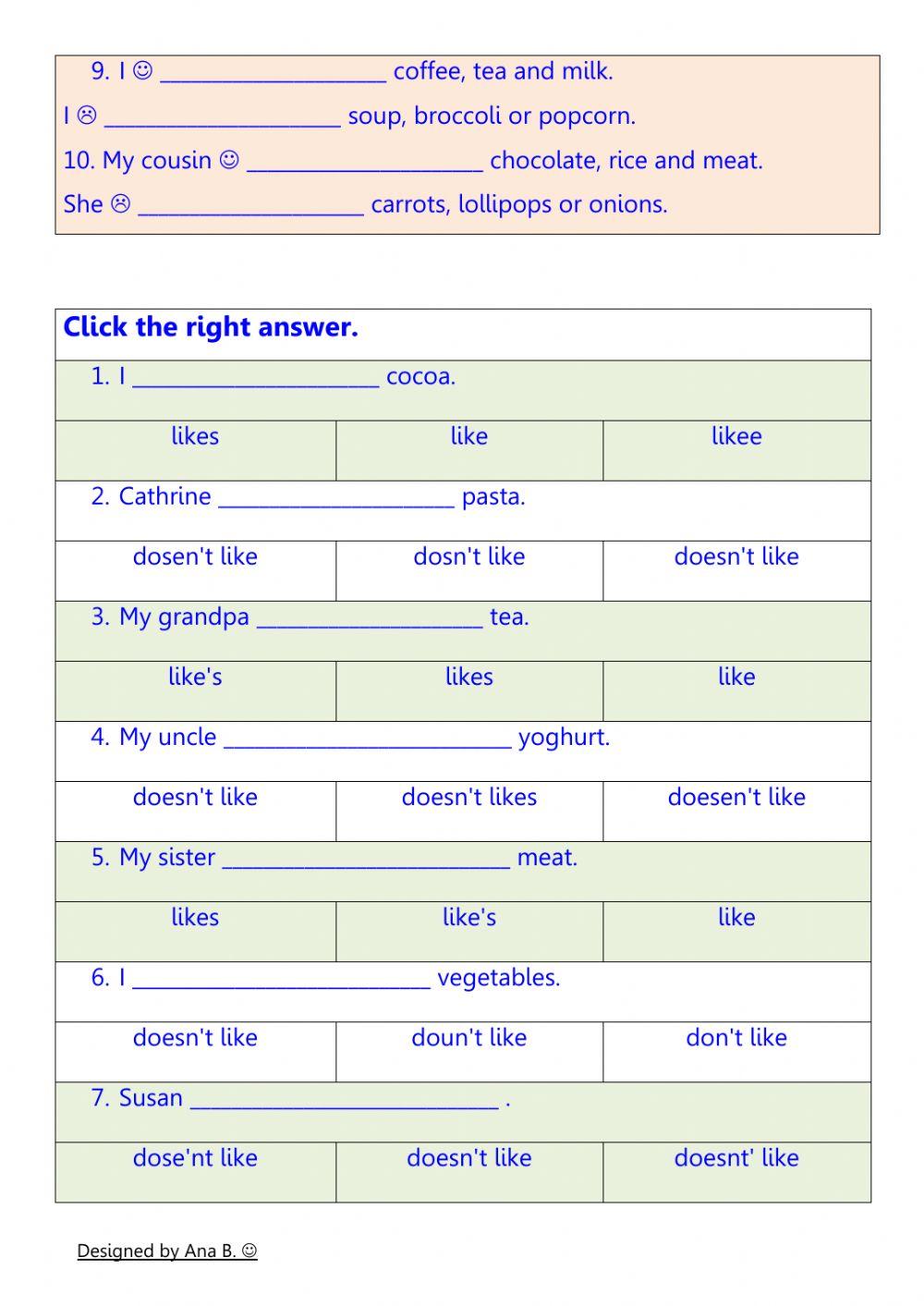Choose 'doesen't like' under the yoghurt sentence
924x1306 pixels.
736,798
